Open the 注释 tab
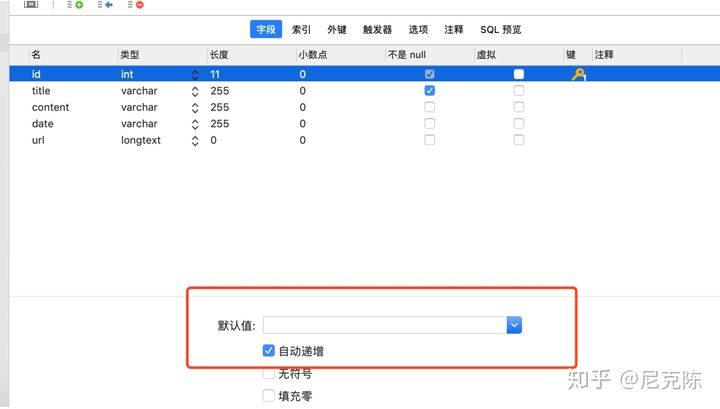Screen dimensions: 720x409 [454, 29]
